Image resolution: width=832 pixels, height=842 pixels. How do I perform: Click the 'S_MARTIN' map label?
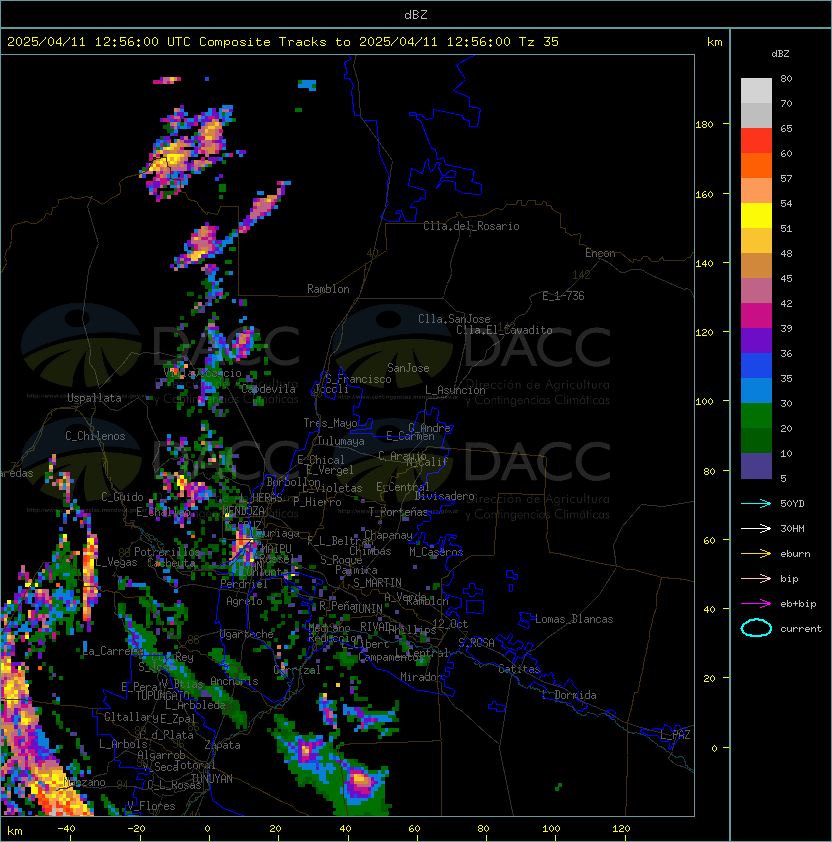(377, 583)
